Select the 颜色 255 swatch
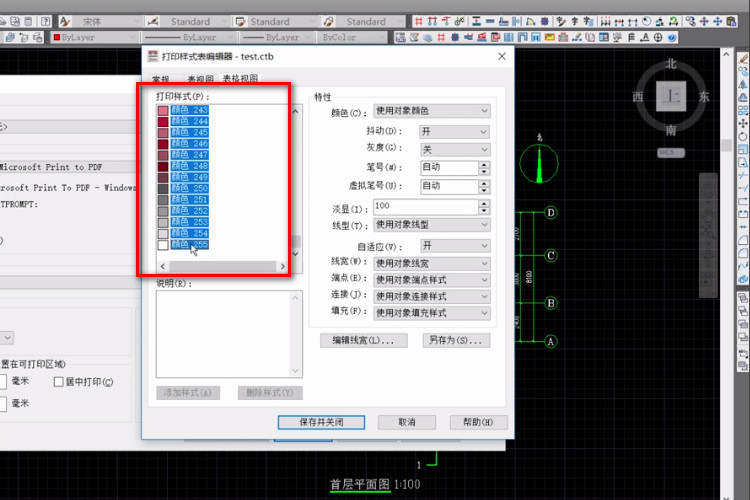The height and width of the screenshot is (500, 750). tap(163, 245)
